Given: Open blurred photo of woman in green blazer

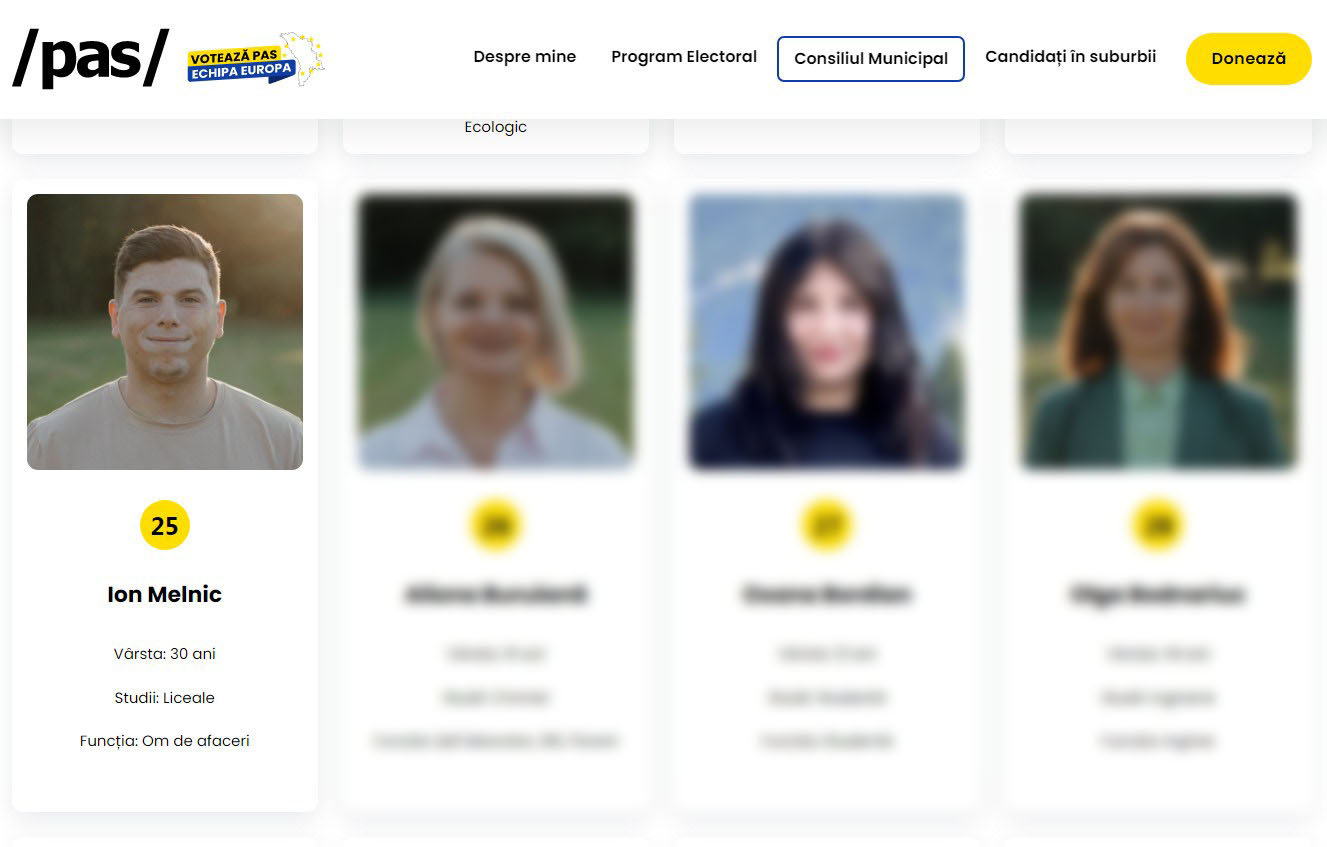Looking at the screenshot, I should click(1158, 332).
